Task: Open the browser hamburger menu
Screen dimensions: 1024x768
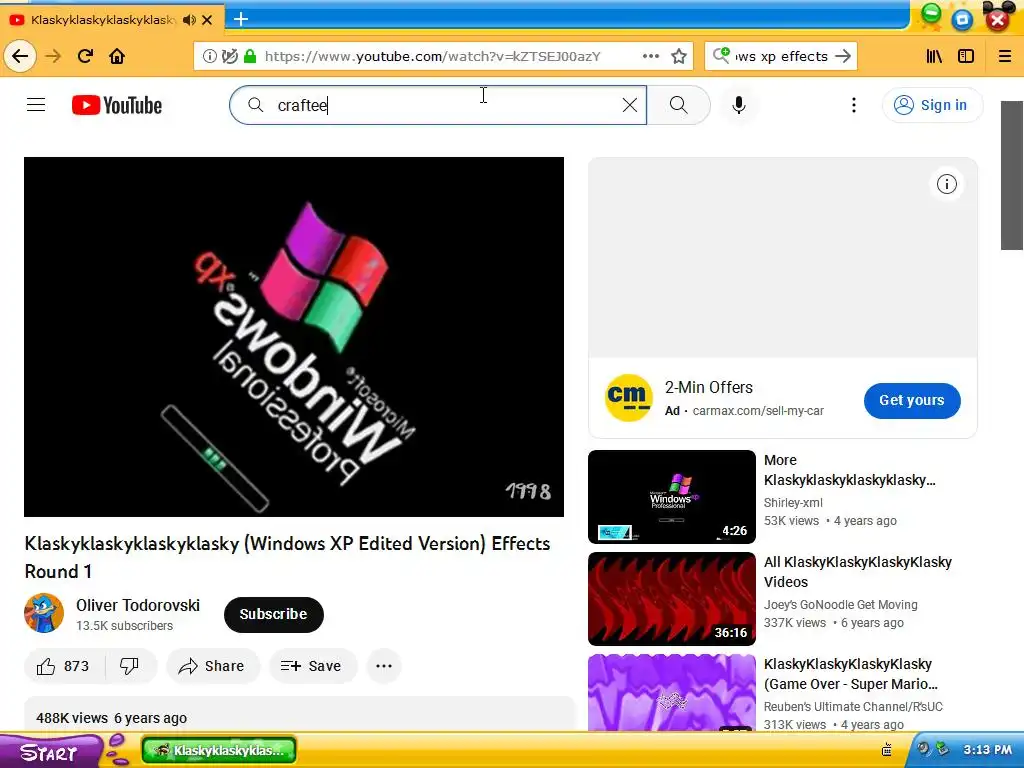Action: [x=1005, y=56]
